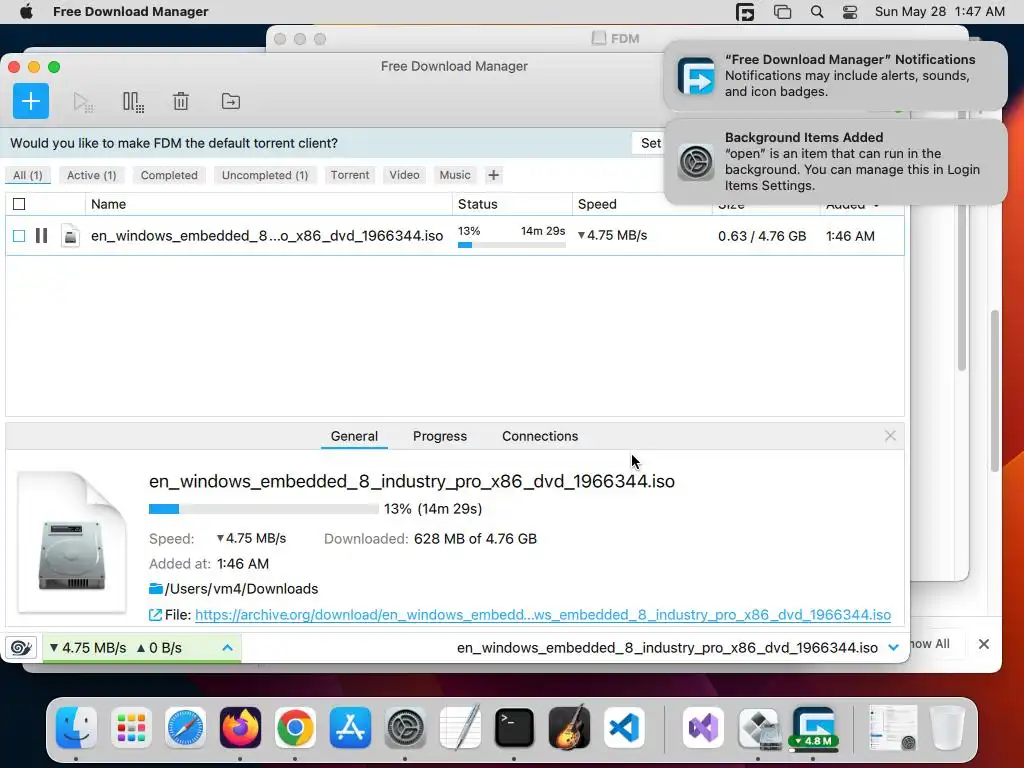Select the Uncompleted (1) filter tab
This screenshot has height=768, width=1024.
pyautogui.click(x=264, y=175)
